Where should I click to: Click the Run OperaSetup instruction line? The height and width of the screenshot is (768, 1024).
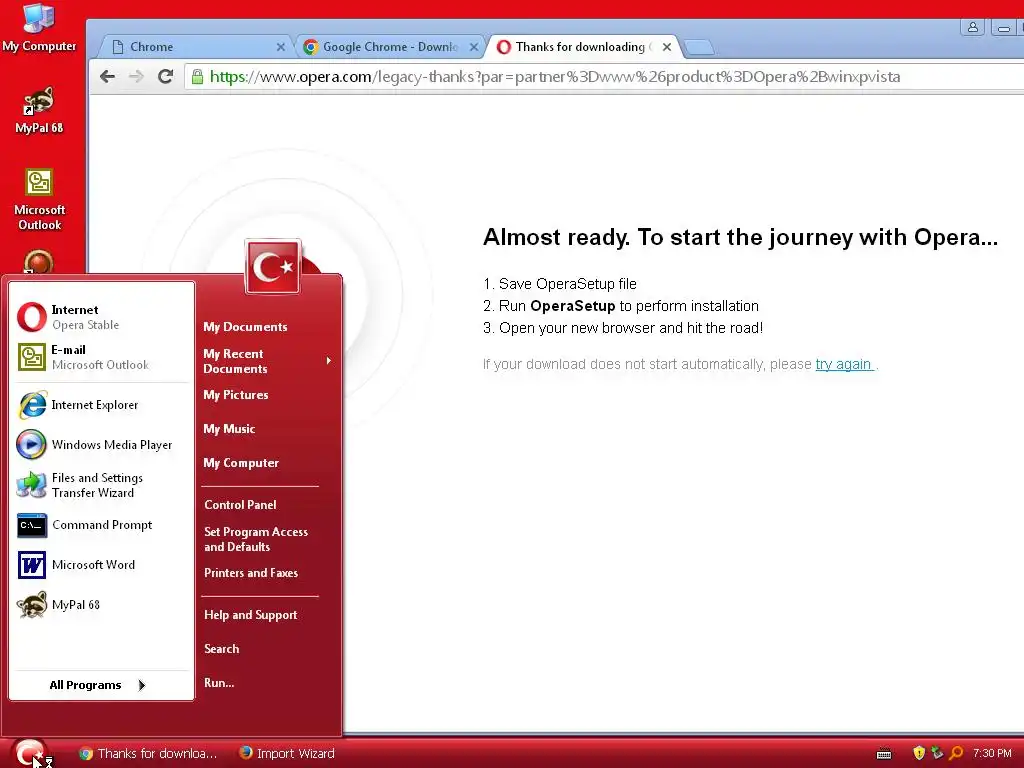click(621, 306)
